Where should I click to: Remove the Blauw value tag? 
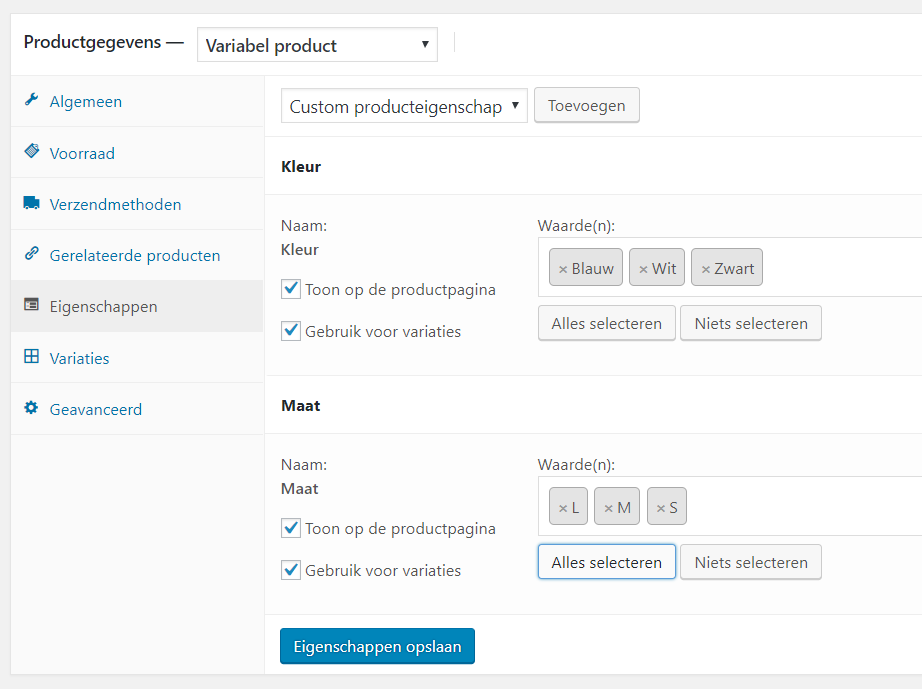(563, 269)
